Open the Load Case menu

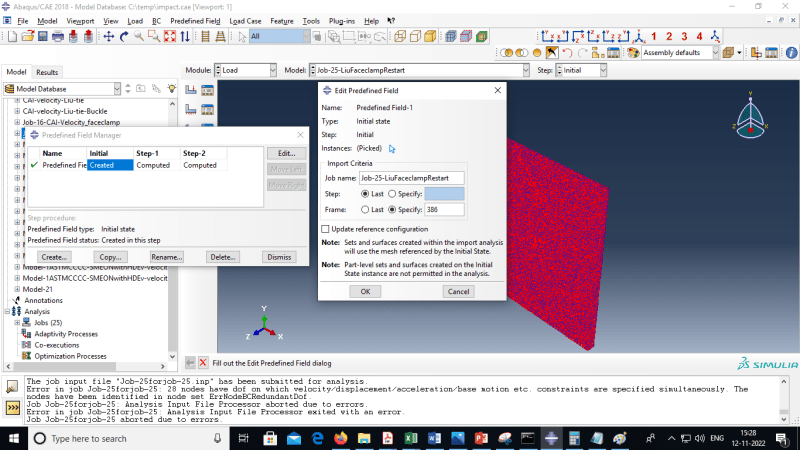click(245, 21)
